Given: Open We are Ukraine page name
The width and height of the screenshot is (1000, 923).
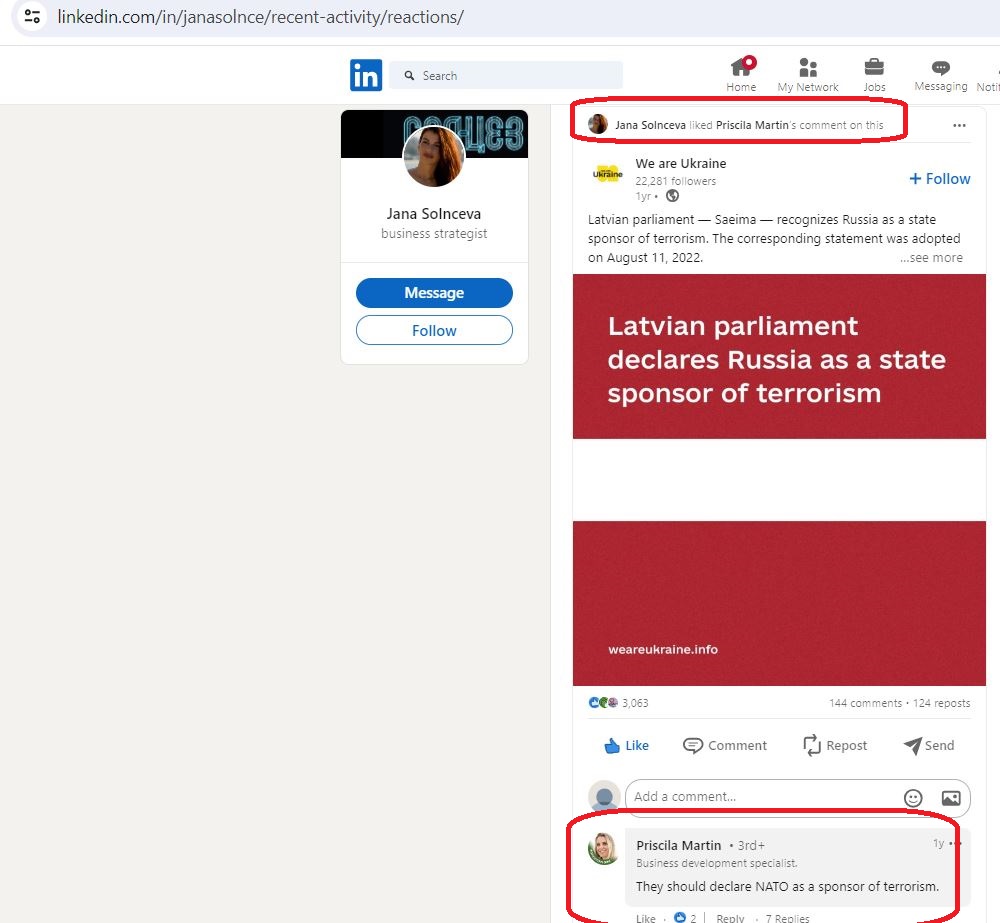Looking at the screenshot, I should [680, 163].
